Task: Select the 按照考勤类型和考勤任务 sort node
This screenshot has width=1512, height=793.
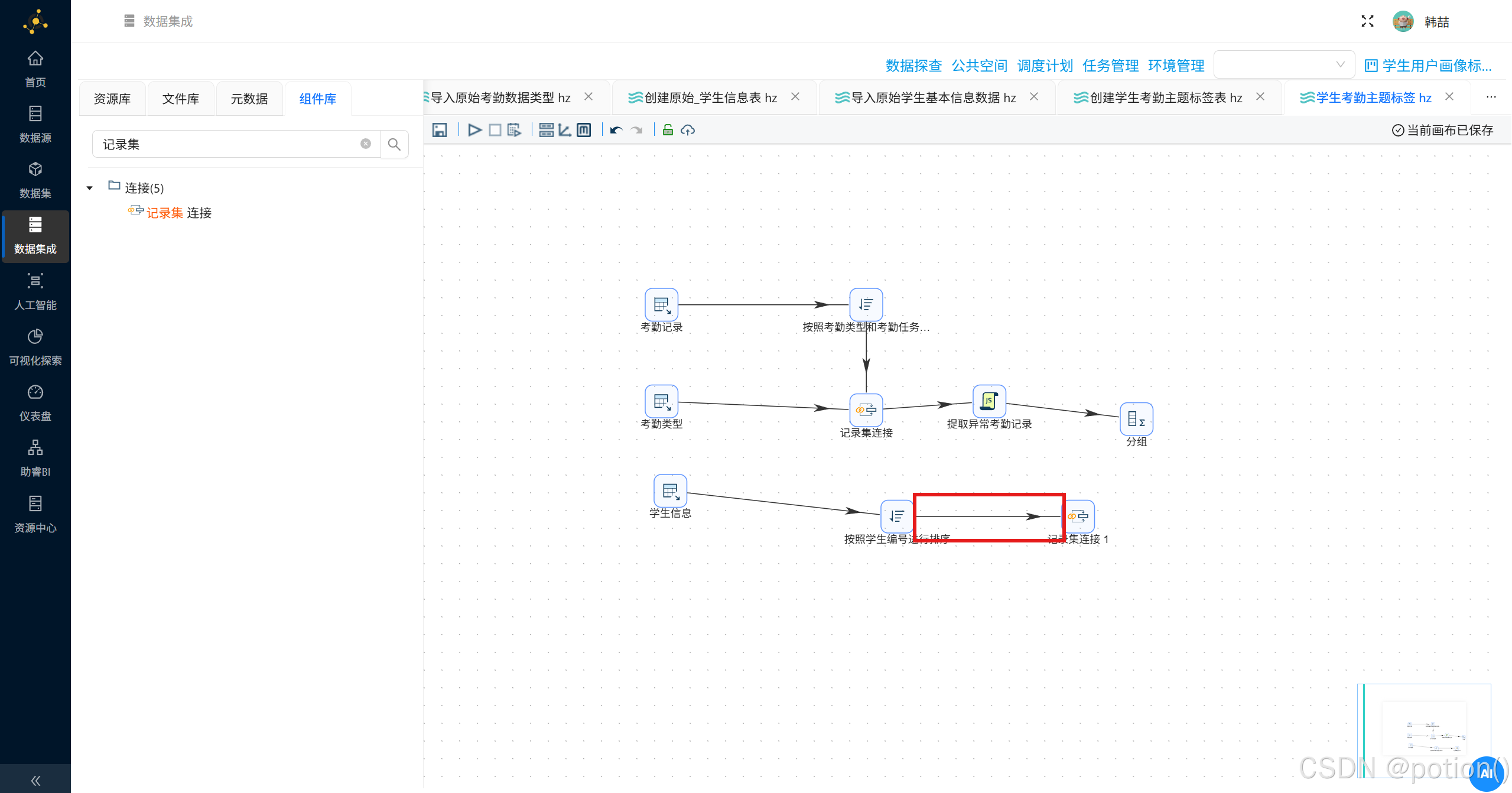Action: pos(866,305)
